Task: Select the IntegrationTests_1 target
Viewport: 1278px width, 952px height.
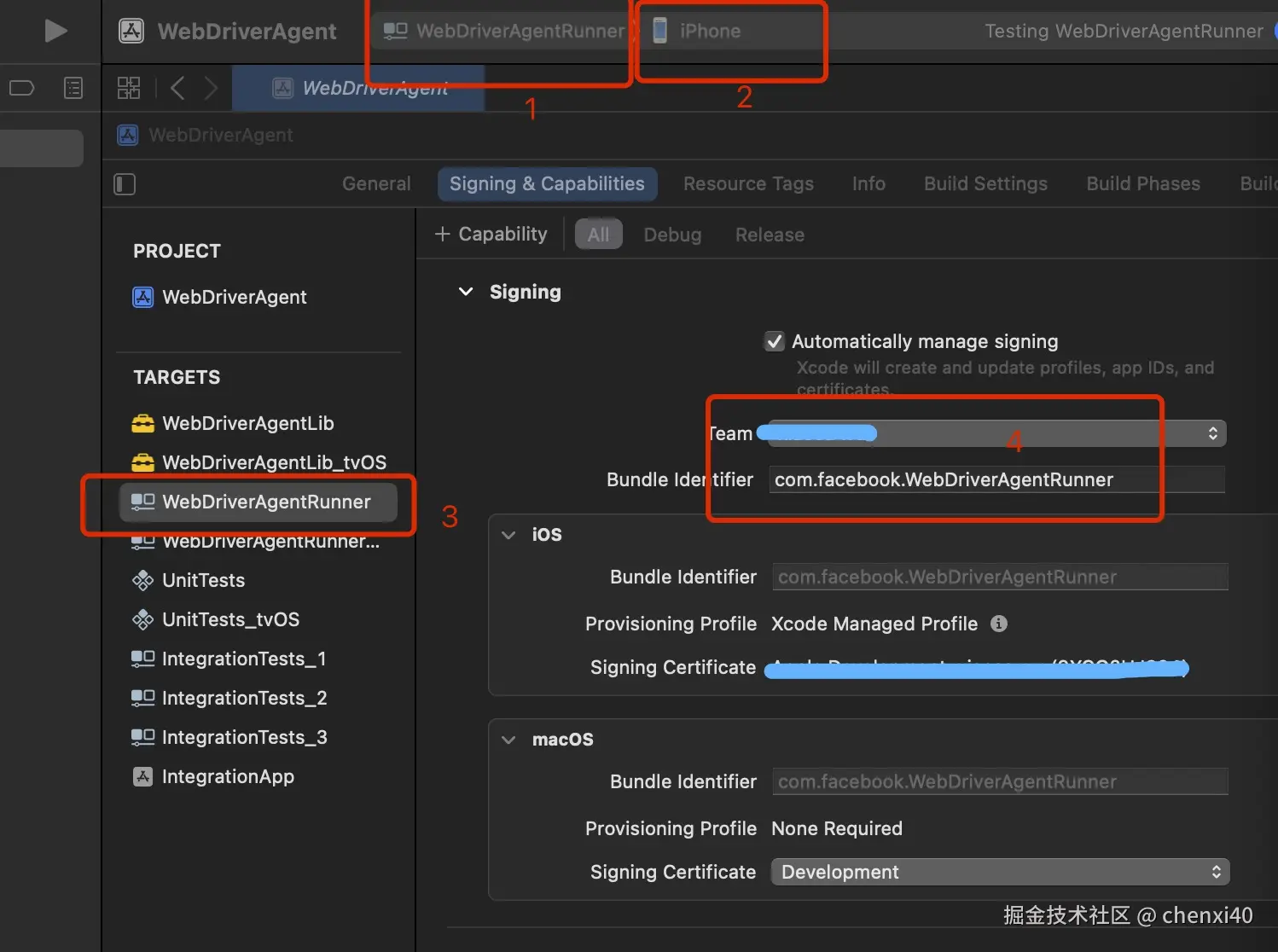Action: pyautogui.click(x=229, y=659)
